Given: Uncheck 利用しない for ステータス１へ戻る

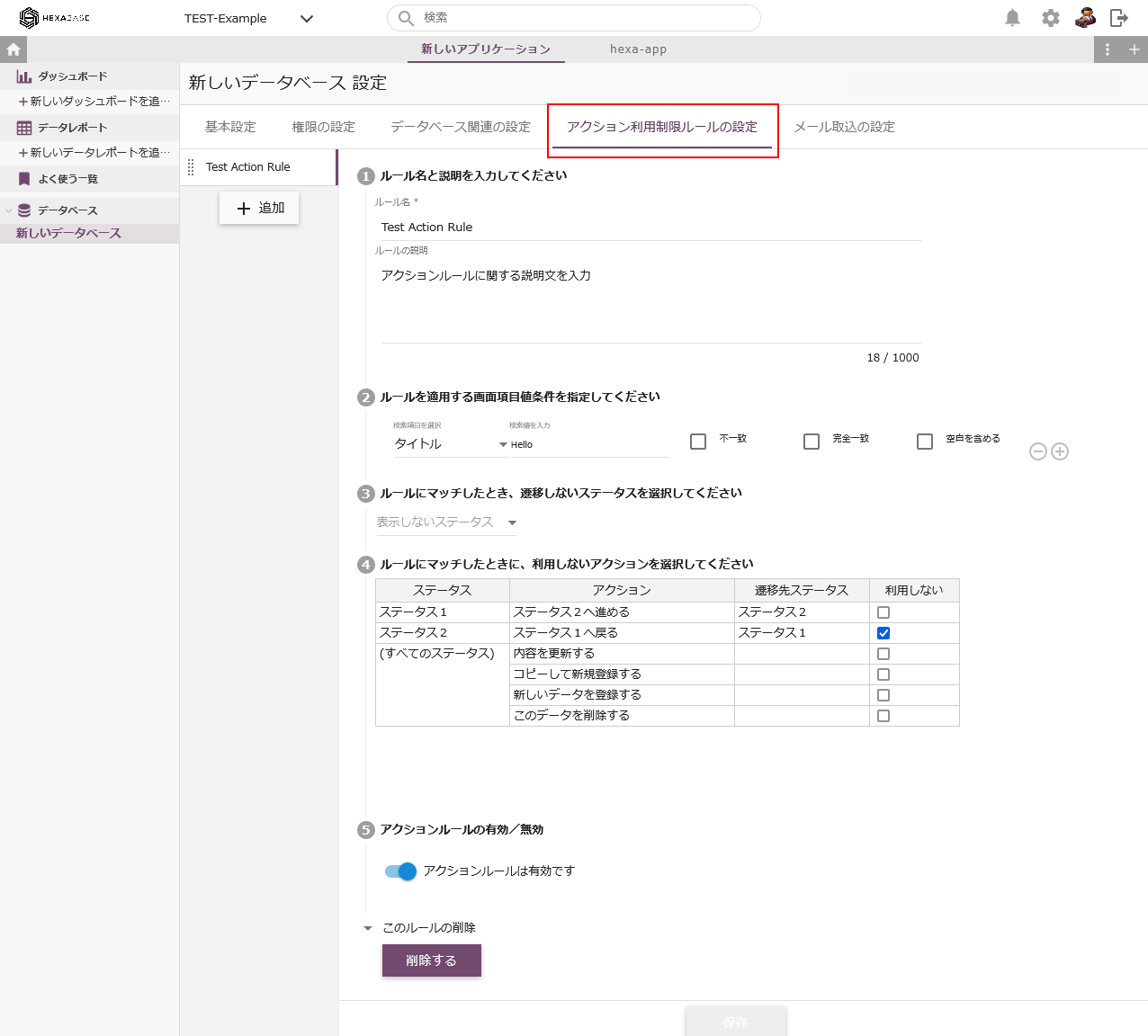Looking at the screenshot, I should coord(883,632).
